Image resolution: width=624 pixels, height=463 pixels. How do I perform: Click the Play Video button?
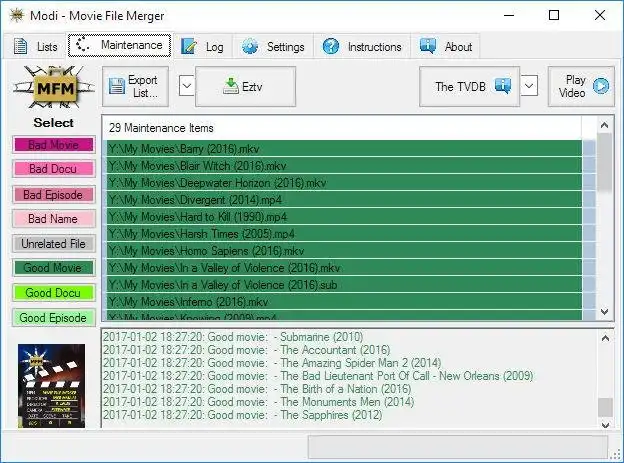coord(581,86)
